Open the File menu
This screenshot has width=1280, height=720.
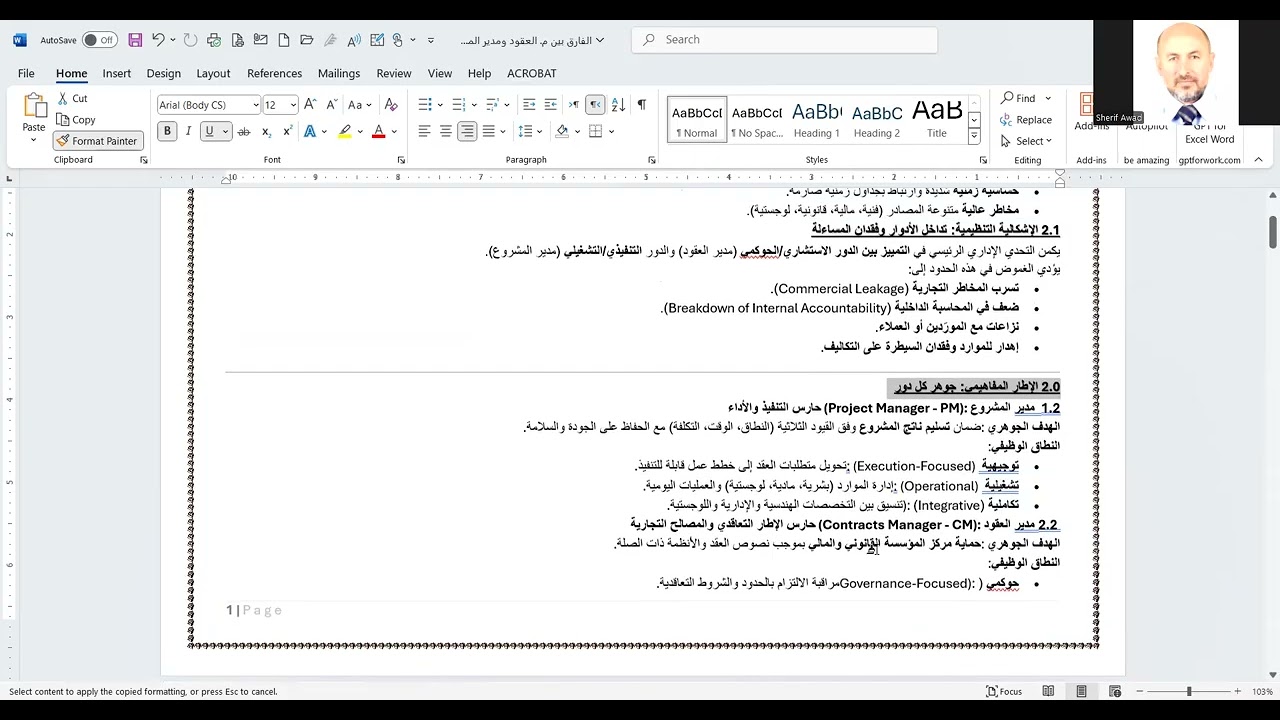click(26, 73)
